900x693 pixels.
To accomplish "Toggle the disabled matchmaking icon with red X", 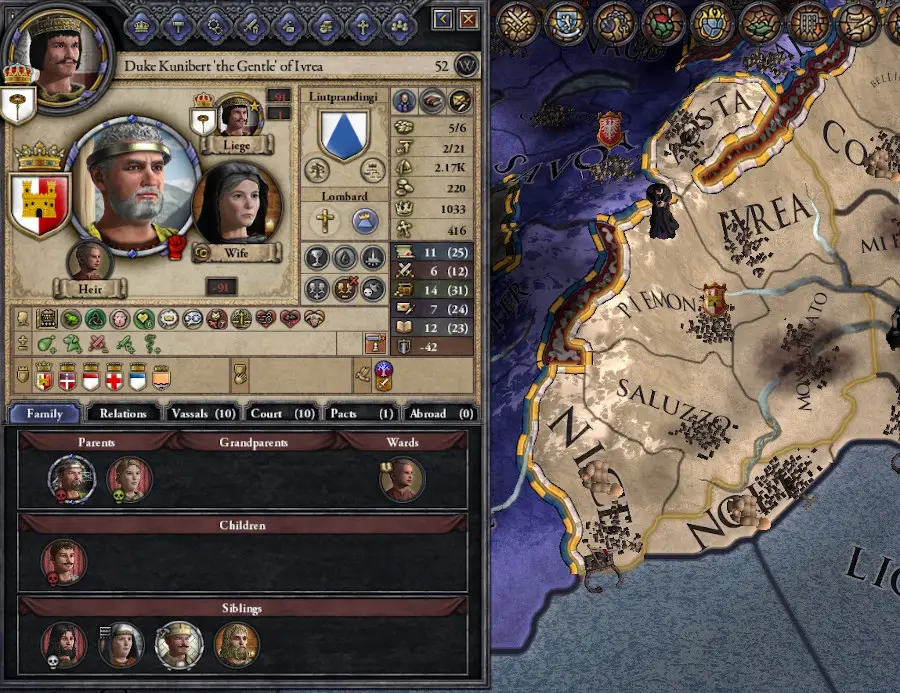I will (x=345, y=289).
